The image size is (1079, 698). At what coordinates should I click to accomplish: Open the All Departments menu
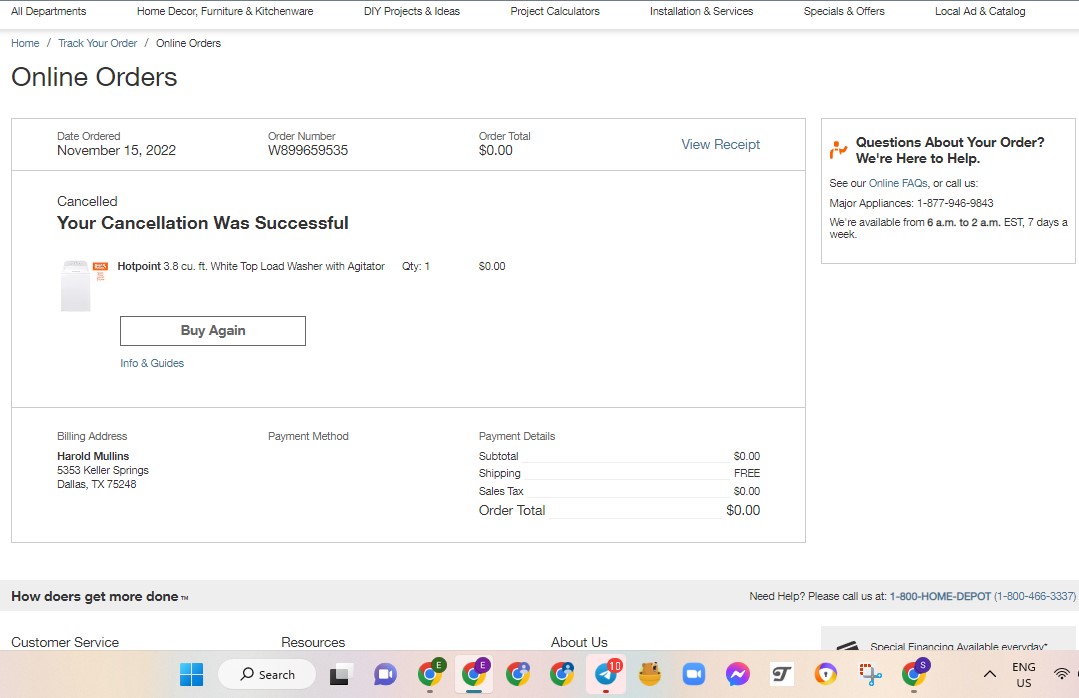point(48,11)
